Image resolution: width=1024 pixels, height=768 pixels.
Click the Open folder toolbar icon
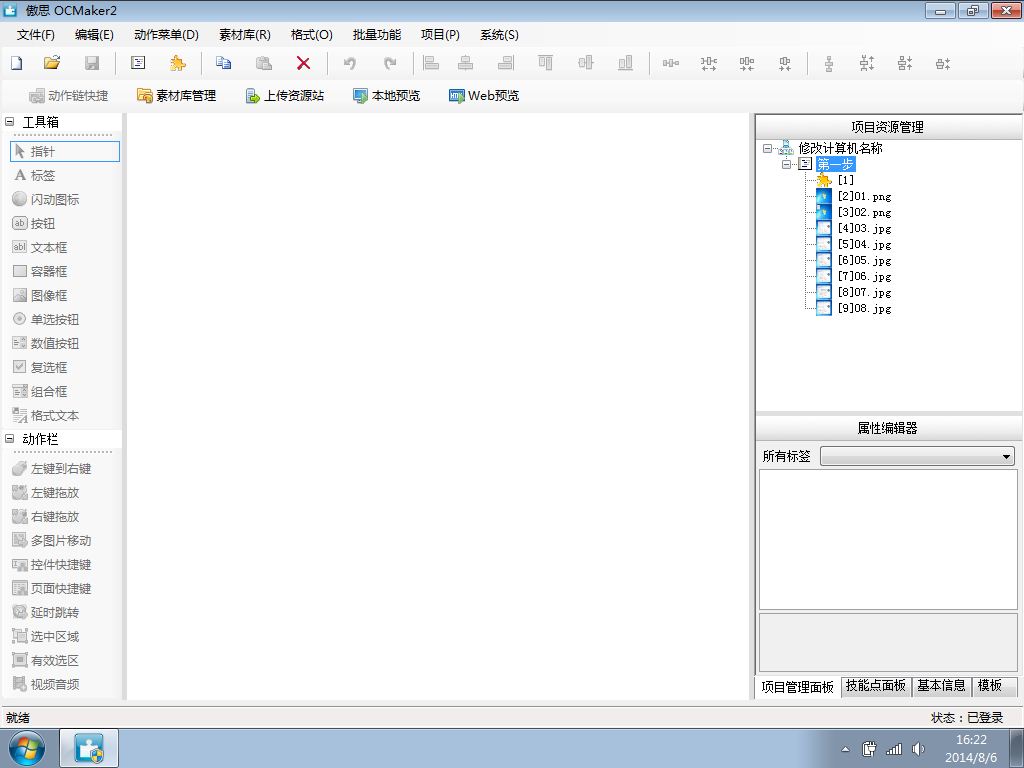(x=52, y=63)
